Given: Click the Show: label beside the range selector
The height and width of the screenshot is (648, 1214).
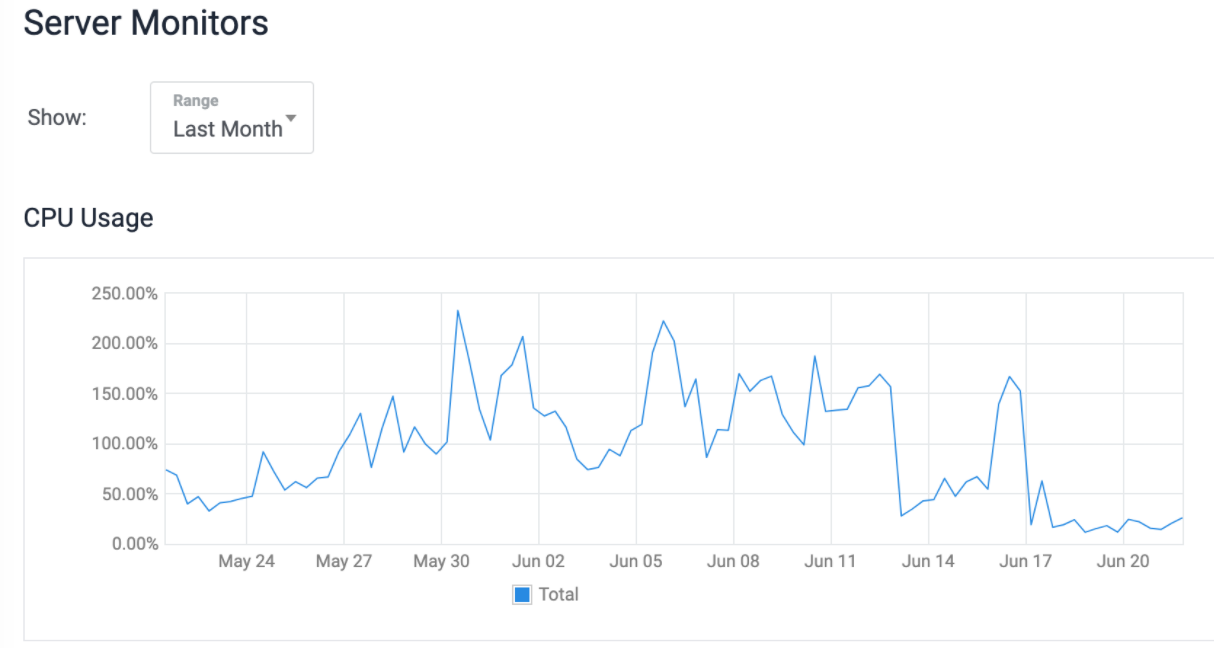Looking at the screenshot, I should (x=57, y=118).
